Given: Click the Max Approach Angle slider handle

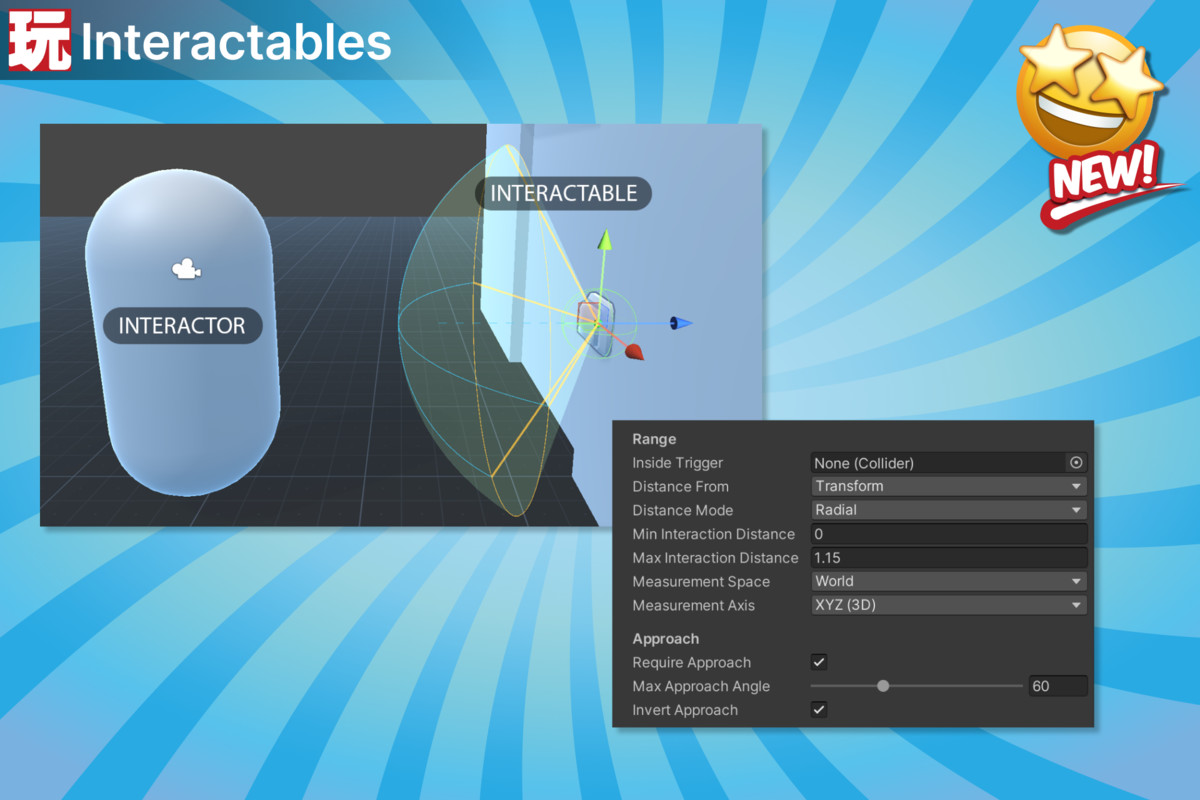Looking at the screenshot, I should click(x=883, y=686).
